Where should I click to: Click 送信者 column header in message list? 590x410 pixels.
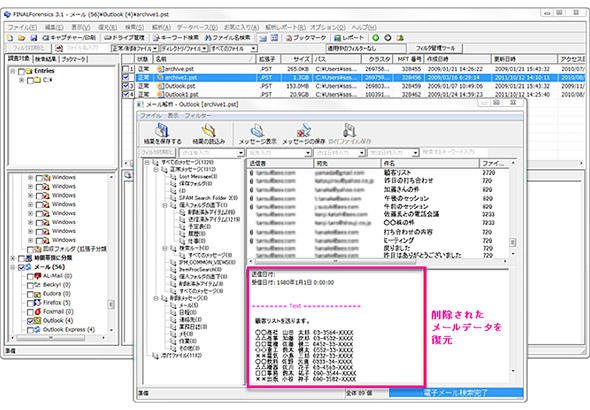[280, 163]
